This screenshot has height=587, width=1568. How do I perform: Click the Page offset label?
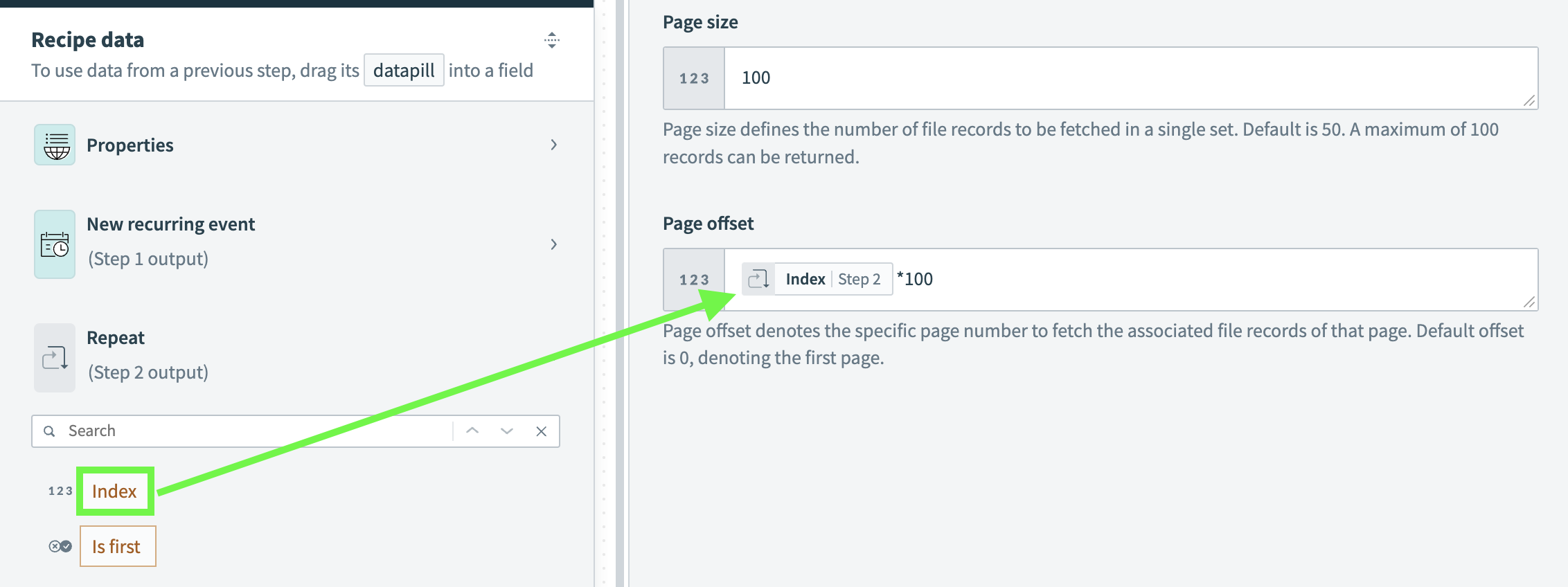(708, 224)
